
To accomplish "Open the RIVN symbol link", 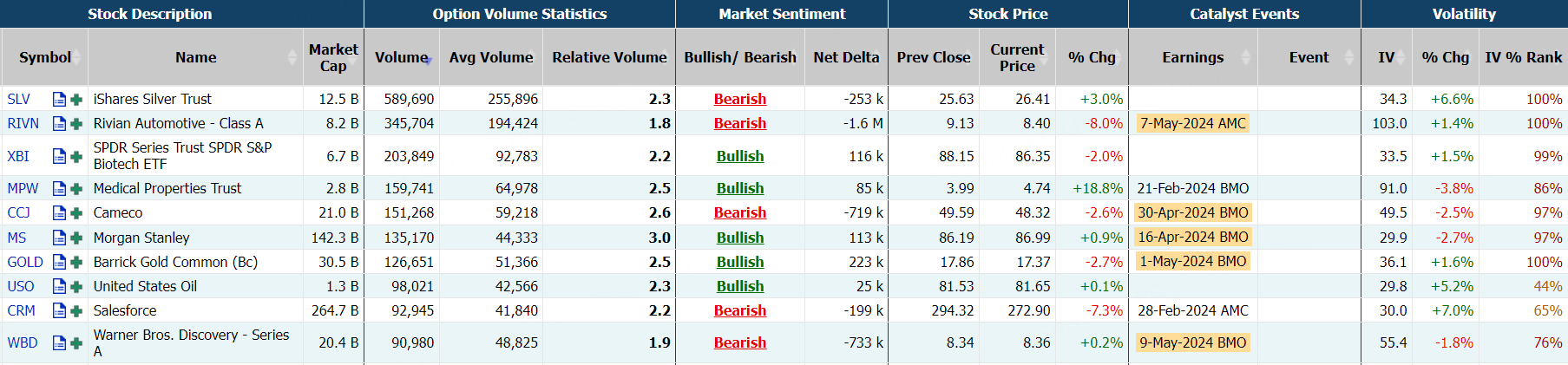I will pos(23,124).
